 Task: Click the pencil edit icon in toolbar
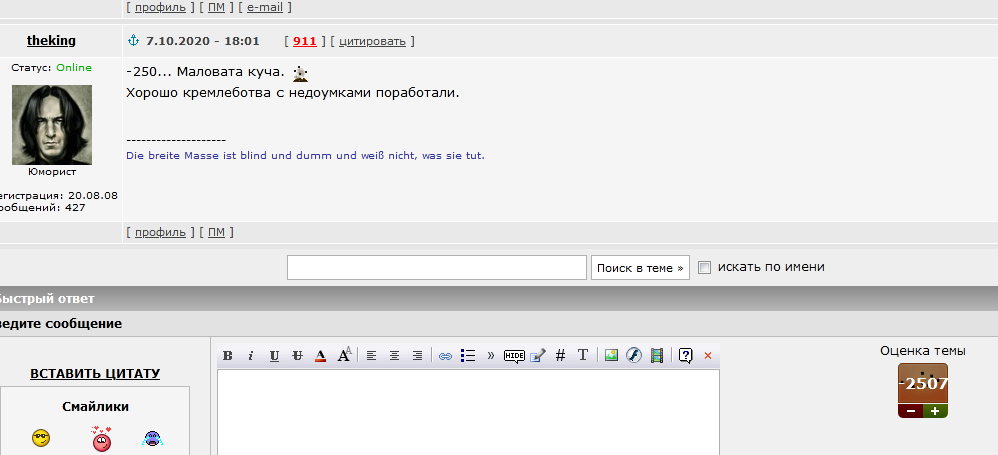[538, 356]
